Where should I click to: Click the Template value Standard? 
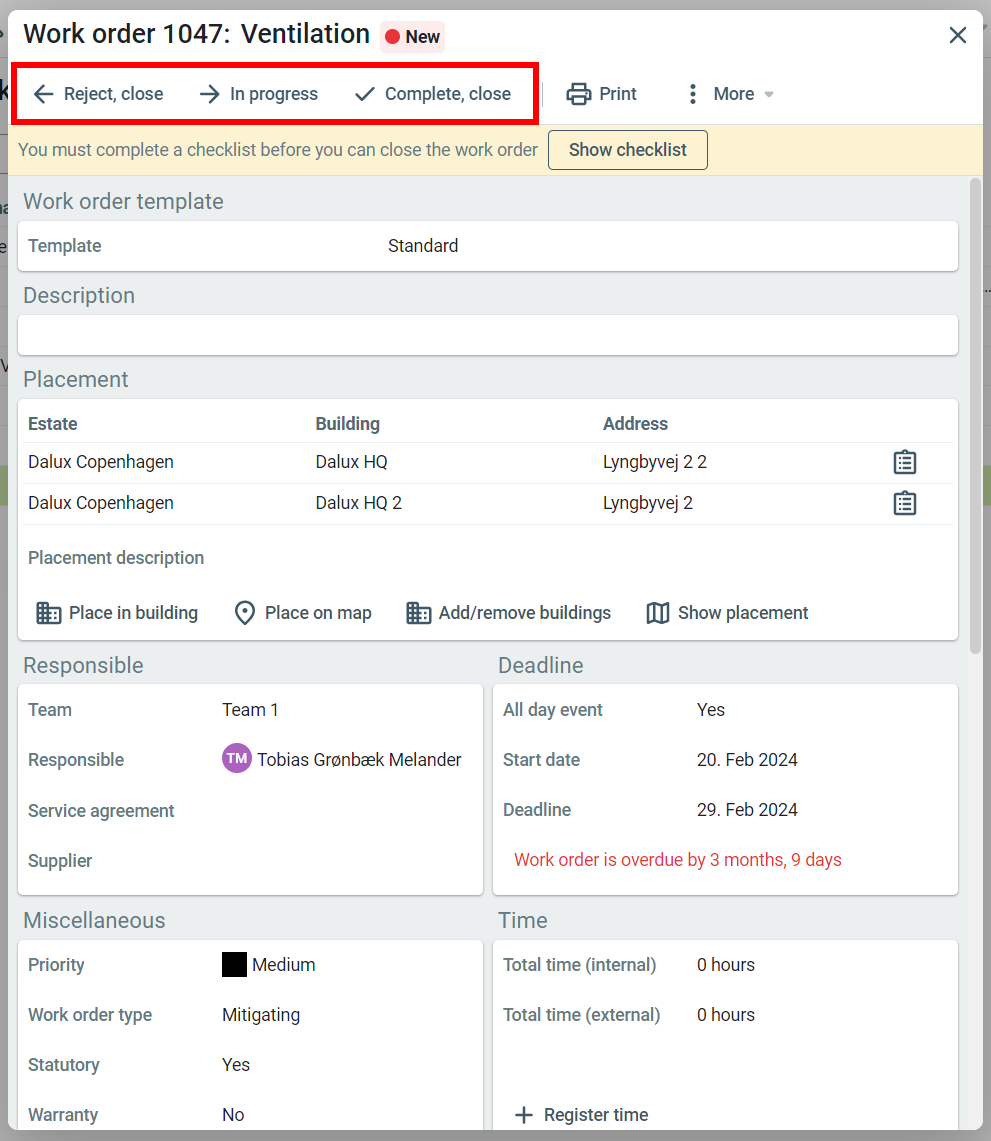(x=423, y=246)
